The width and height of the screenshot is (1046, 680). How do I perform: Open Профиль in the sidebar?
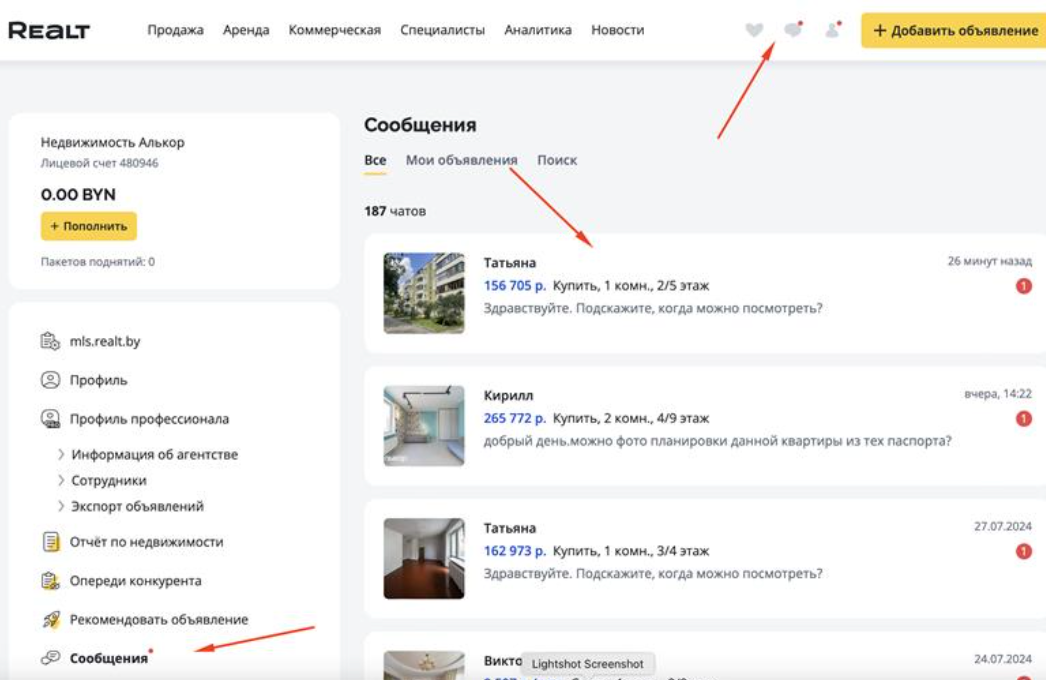coord(99,380)
